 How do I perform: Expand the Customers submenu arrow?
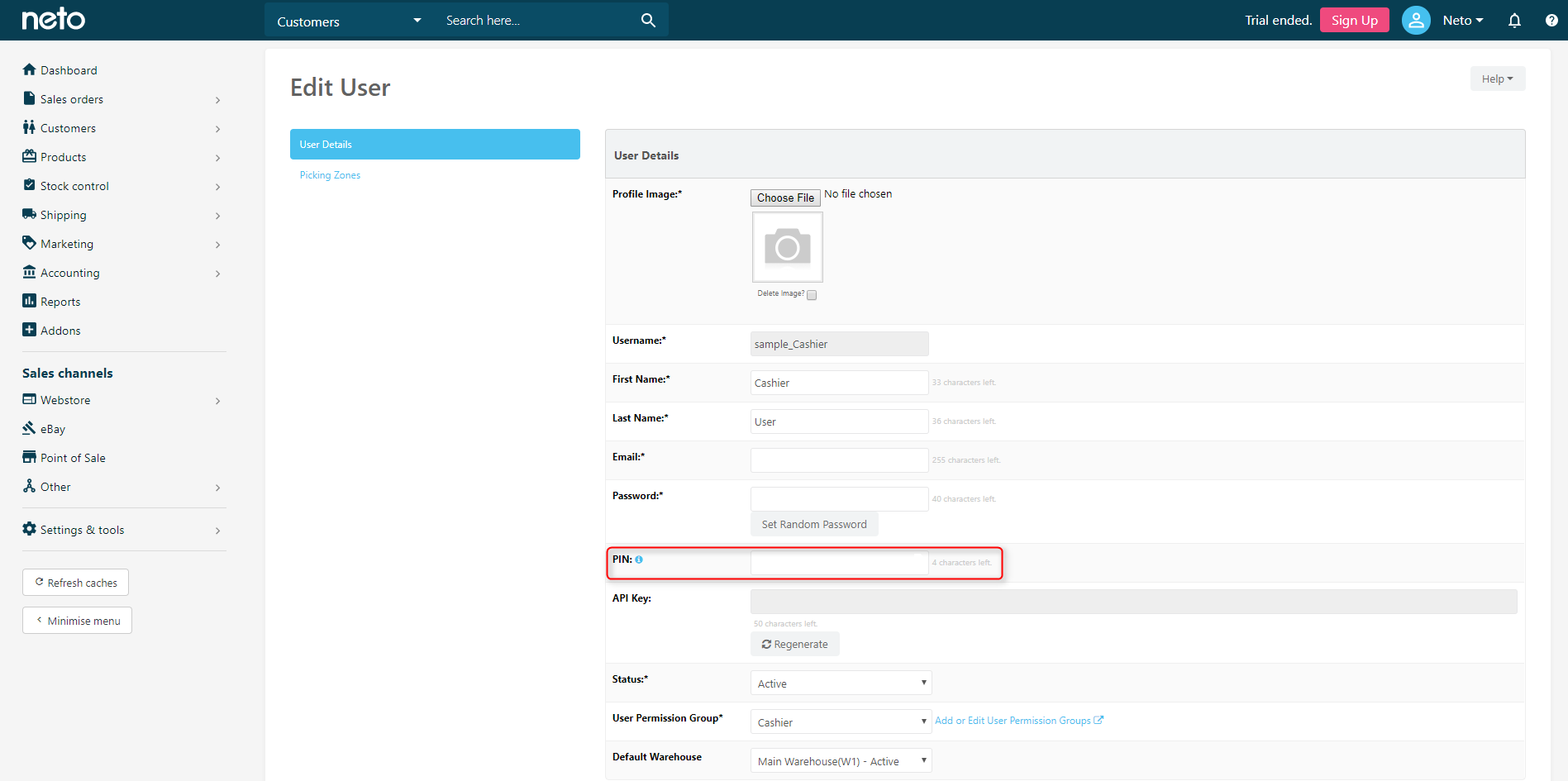218,129
